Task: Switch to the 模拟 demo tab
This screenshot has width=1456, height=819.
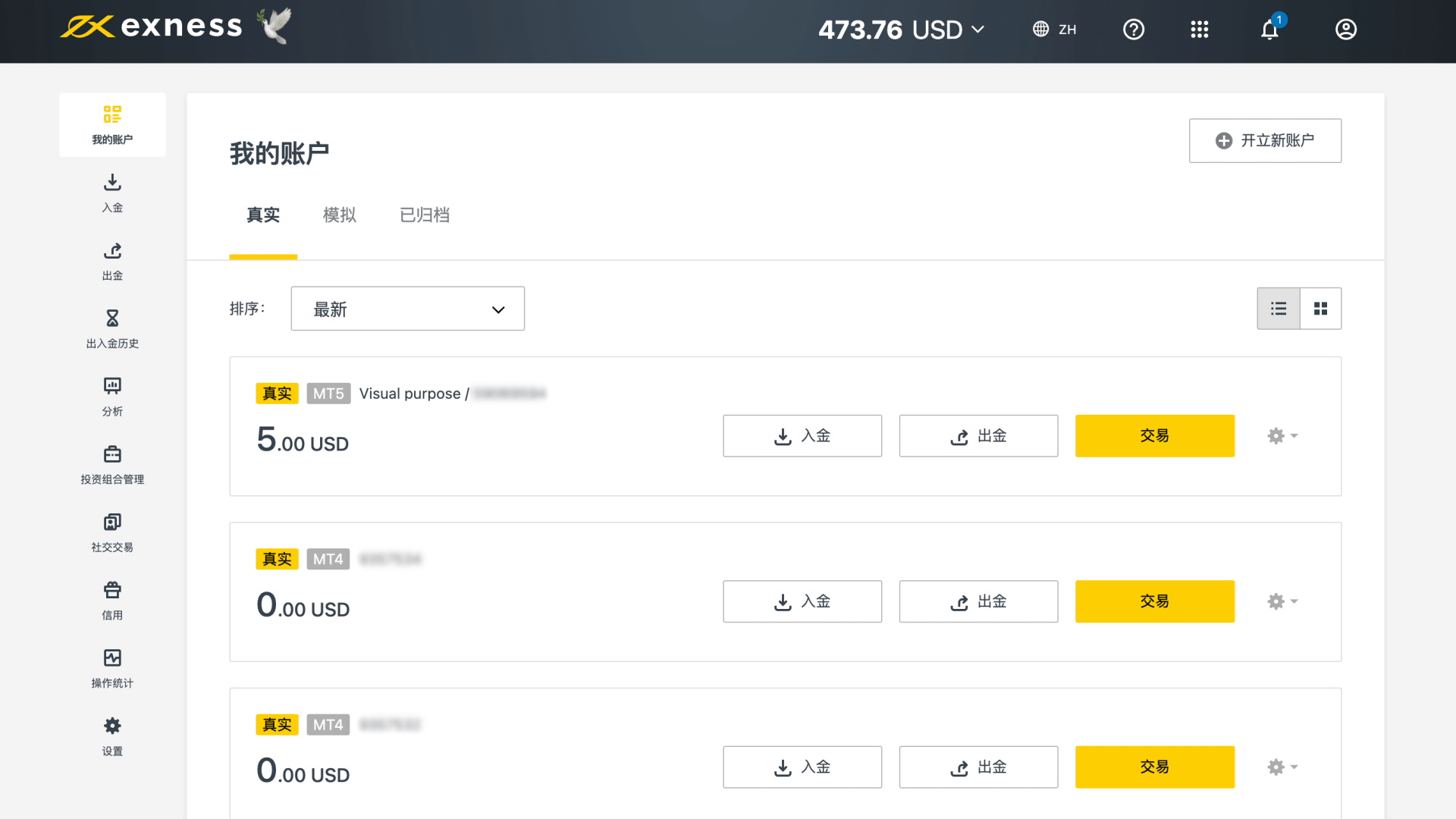Action: [x=339, y=215]
